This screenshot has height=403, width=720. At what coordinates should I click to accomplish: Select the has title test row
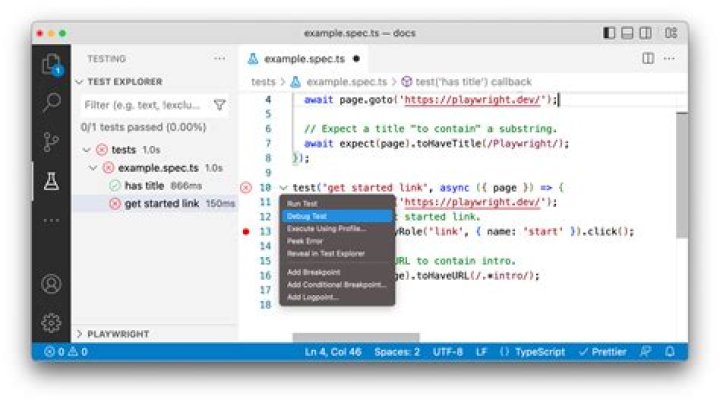[154, 186]
